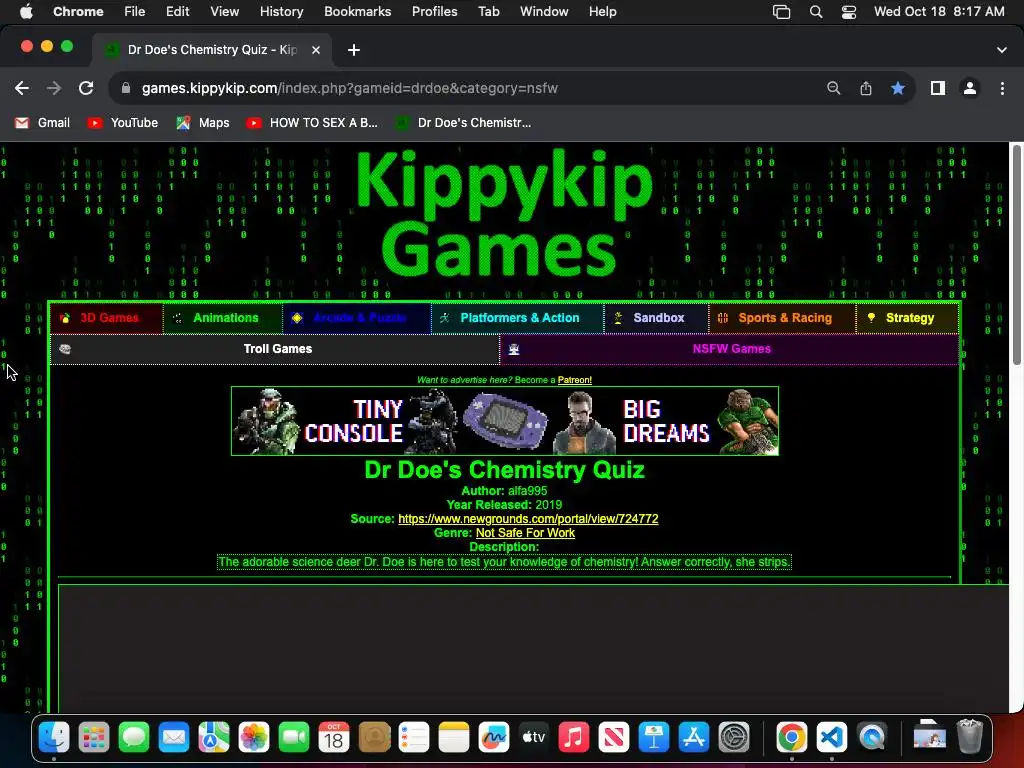Image resolution: width=1024 pixels, height=768 pixels.
Task: Open Mail from the dock
Action: [x=174, y=738]
